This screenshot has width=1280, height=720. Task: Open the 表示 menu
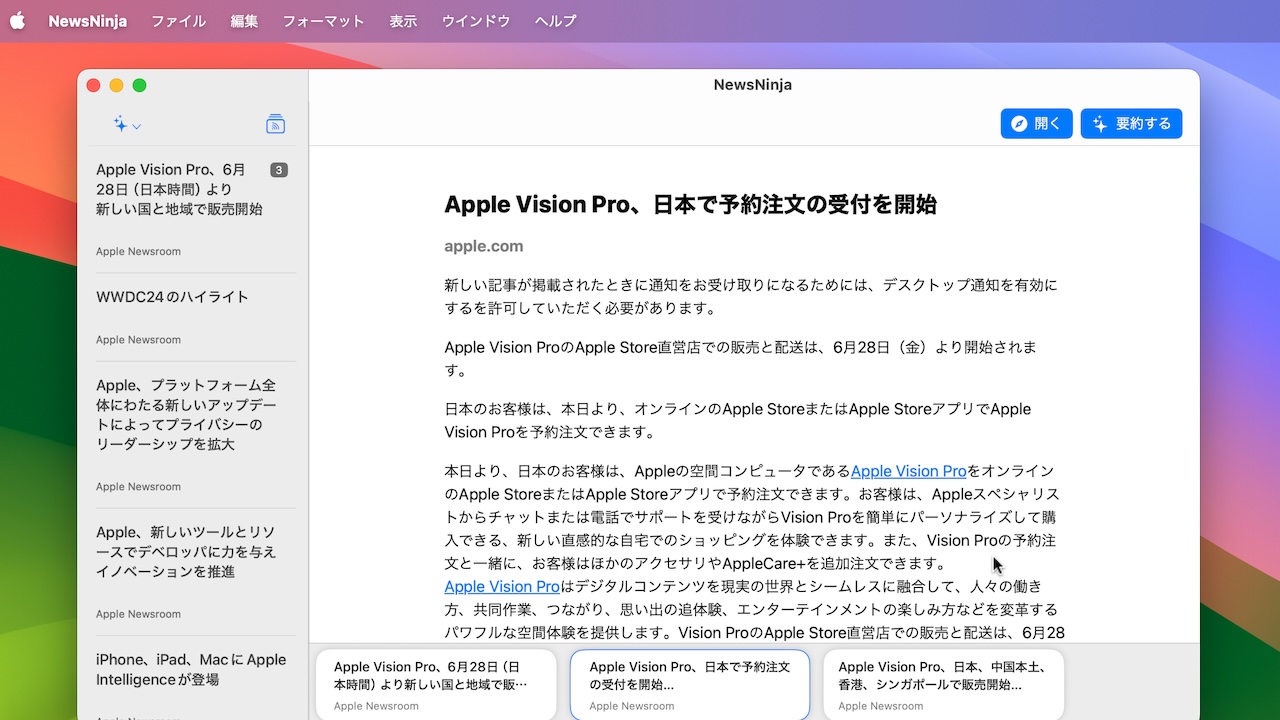point(403,21)
